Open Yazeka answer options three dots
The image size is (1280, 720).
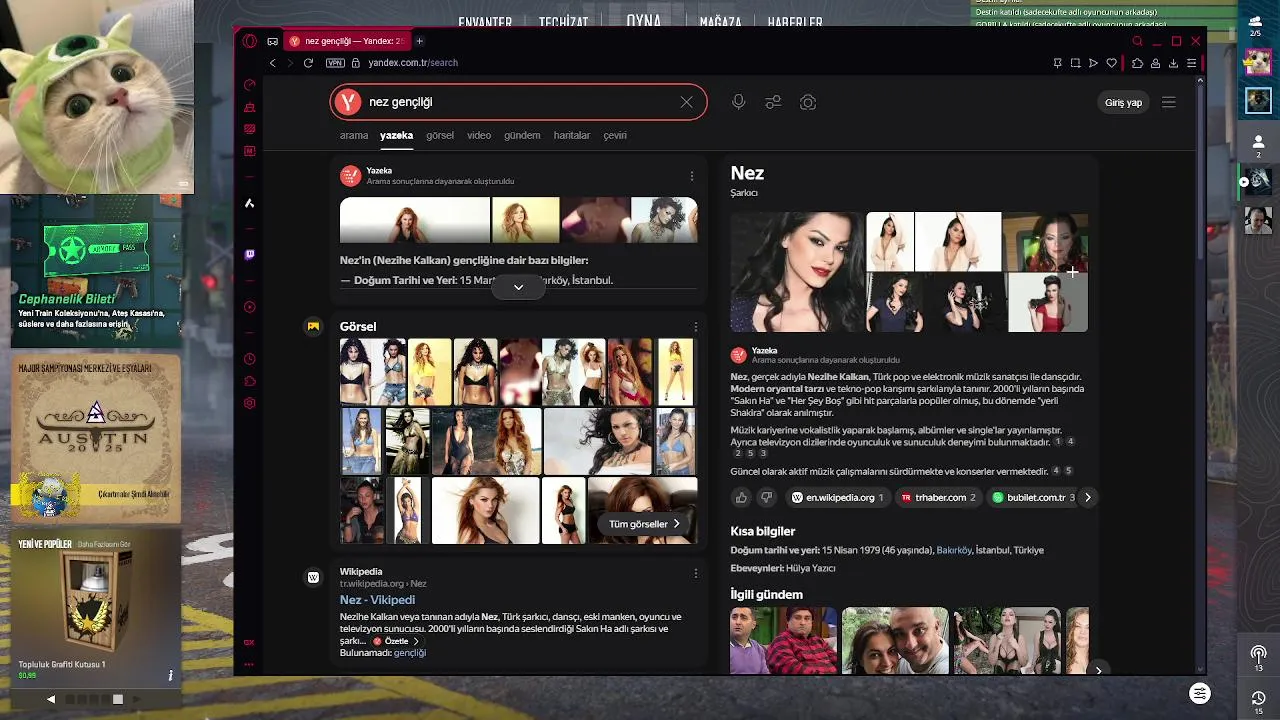[691, 176]
